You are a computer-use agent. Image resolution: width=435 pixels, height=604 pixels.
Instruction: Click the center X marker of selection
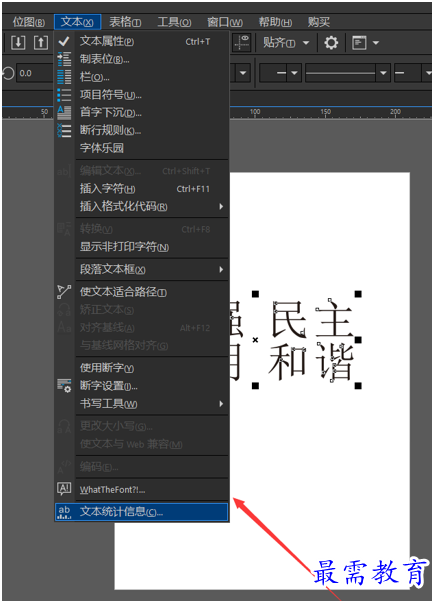tap(255, 340)
